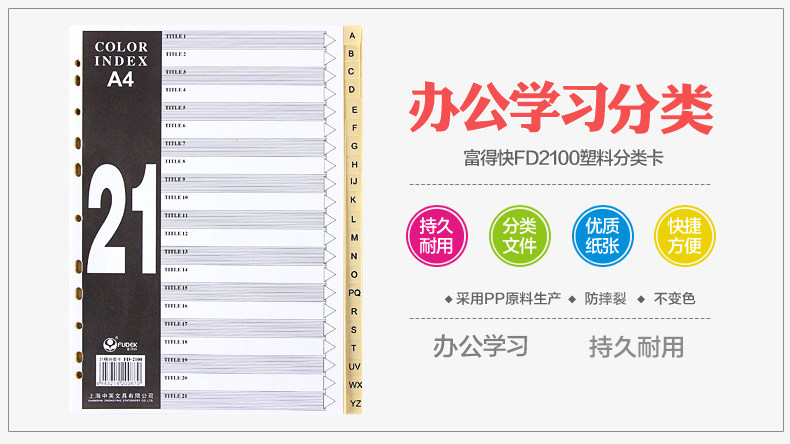The image size is (790, 444).
Task: Select the B divider tab
Action: coord(352,53)
